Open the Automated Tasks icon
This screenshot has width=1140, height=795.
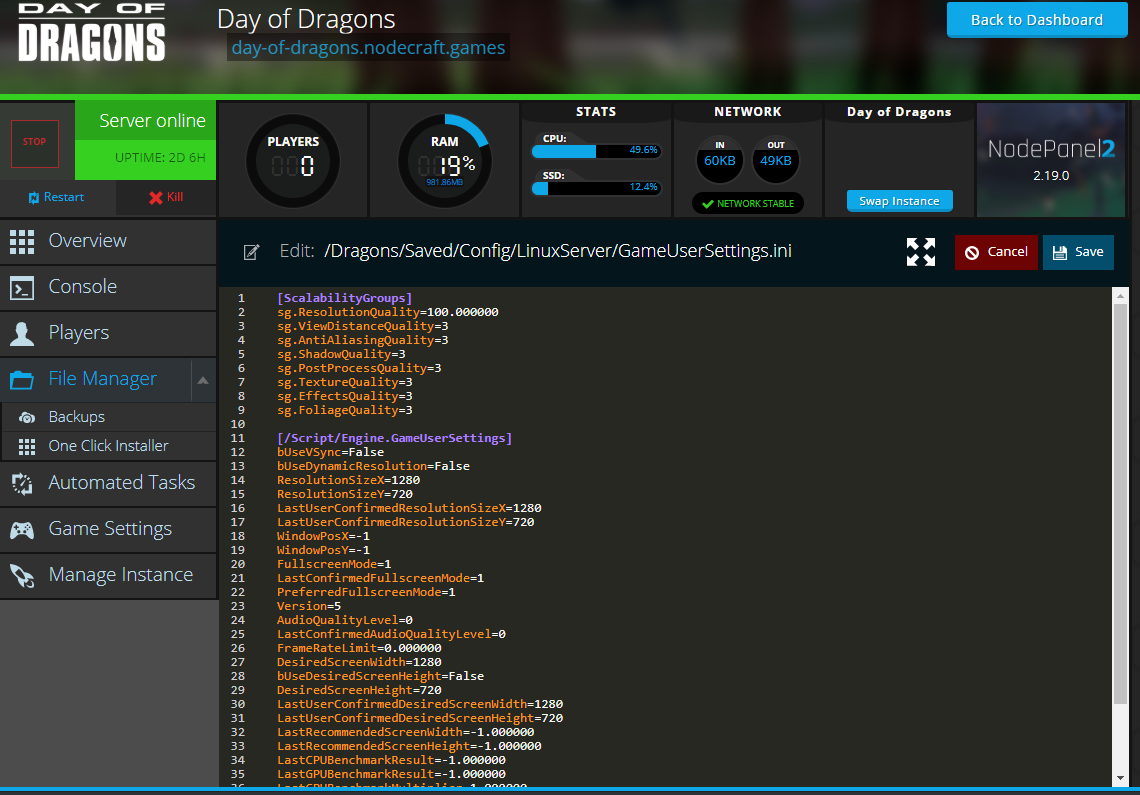(23, 483)
